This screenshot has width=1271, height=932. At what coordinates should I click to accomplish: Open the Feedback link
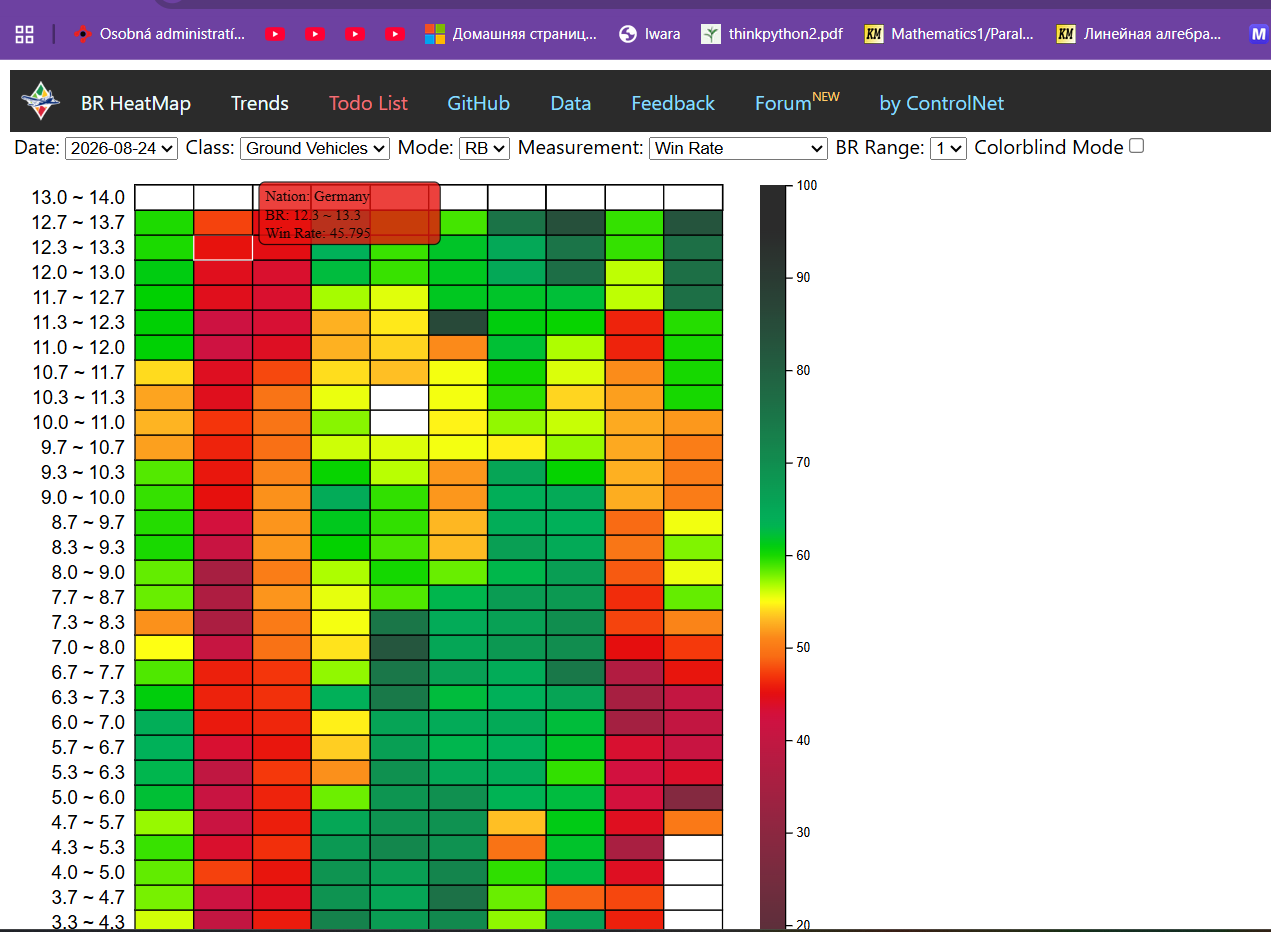(x=673, y=103)
